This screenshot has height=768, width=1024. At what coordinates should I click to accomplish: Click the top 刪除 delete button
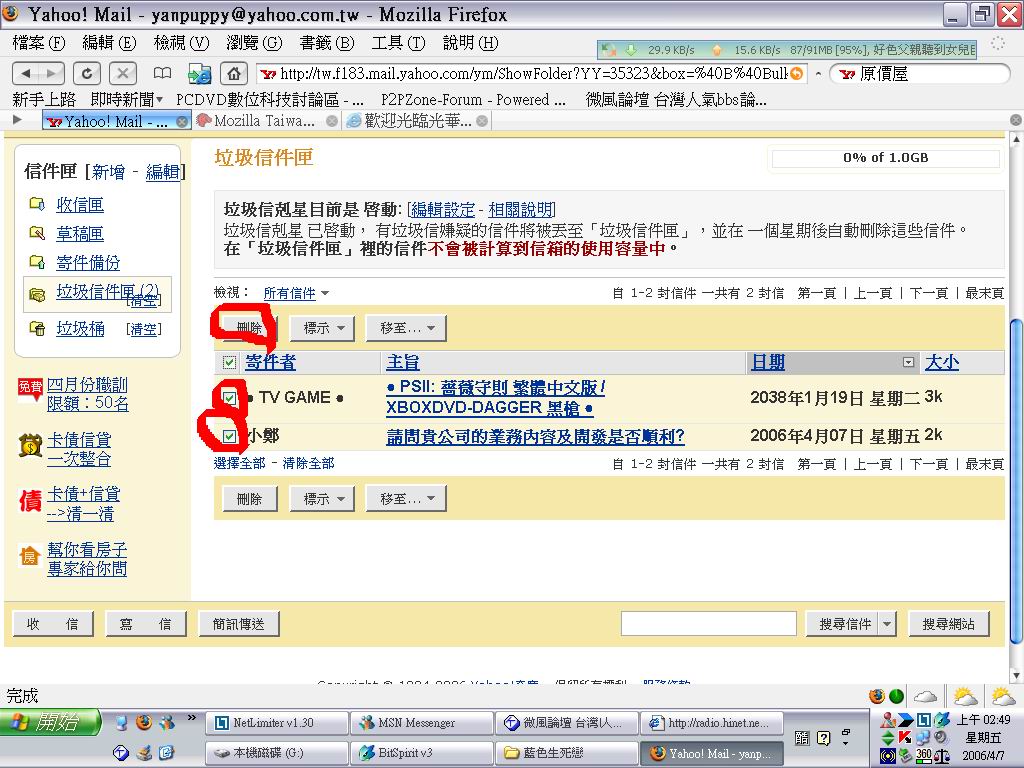[x=249, y=328]
